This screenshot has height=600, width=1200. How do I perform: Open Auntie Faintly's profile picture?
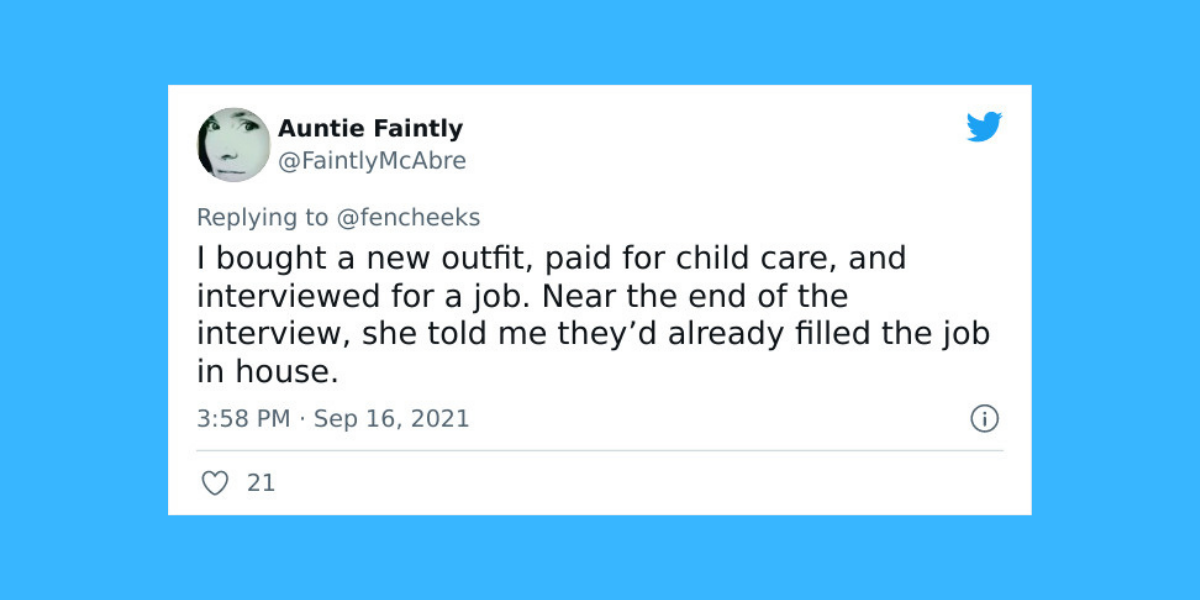[234, 145]
